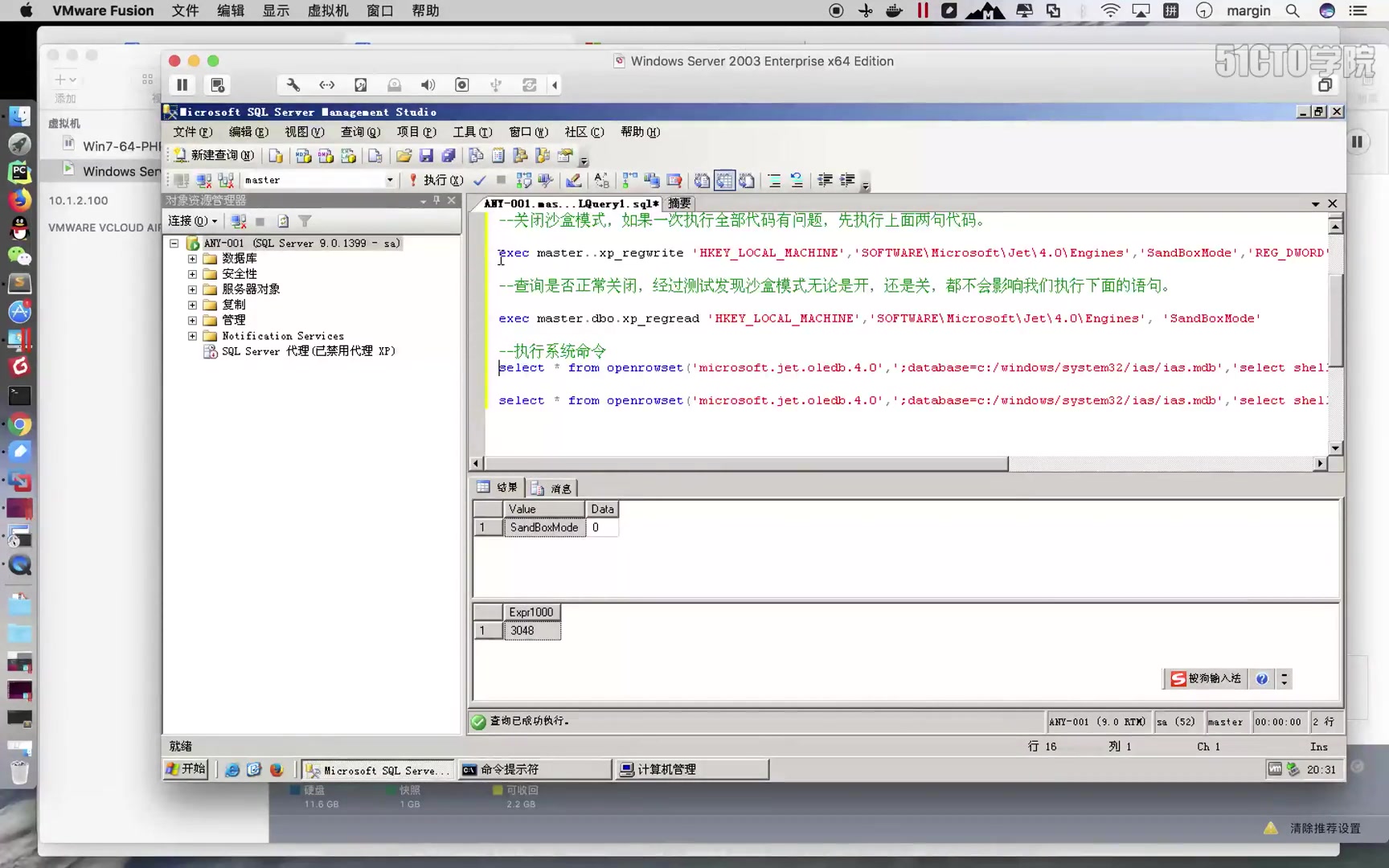Open Template Explorer from the toolbar
The image size is (1389, 868).
point(543,156)
